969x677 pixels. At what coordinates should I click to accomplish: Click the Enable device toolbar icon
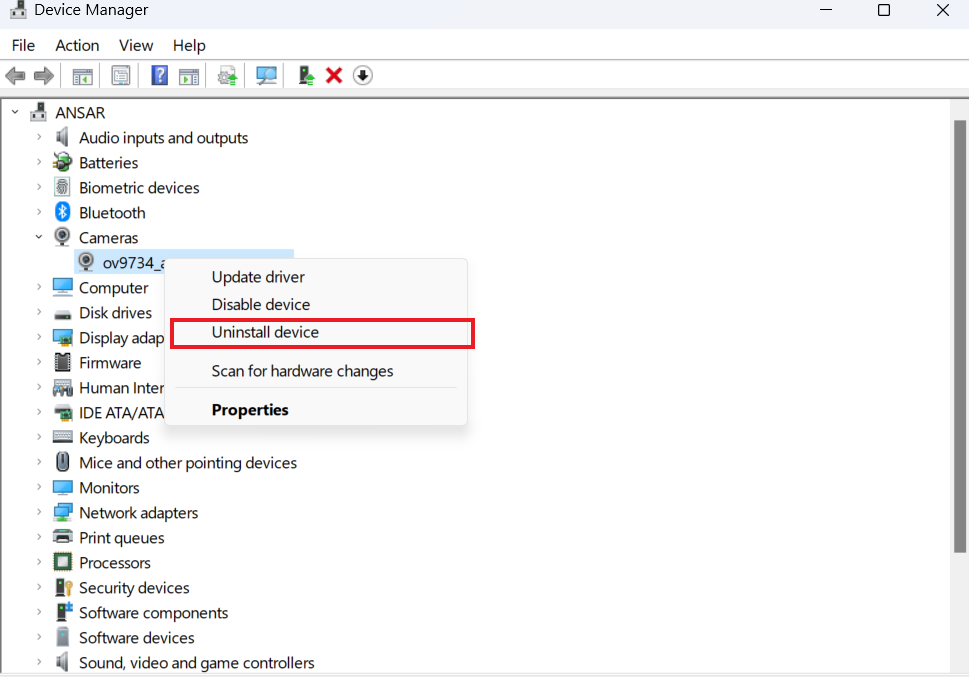306,75
